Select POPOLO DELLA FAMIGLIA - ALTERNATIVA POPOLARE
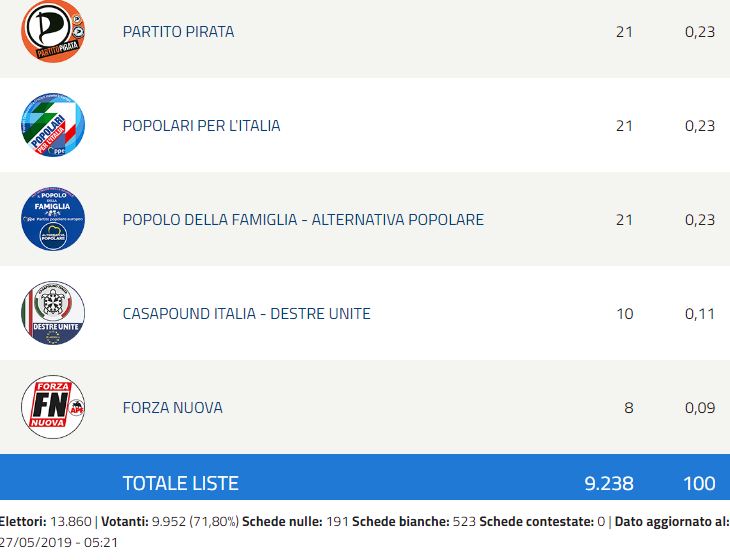Screen dimensions: 730x560 pos(303,220)
